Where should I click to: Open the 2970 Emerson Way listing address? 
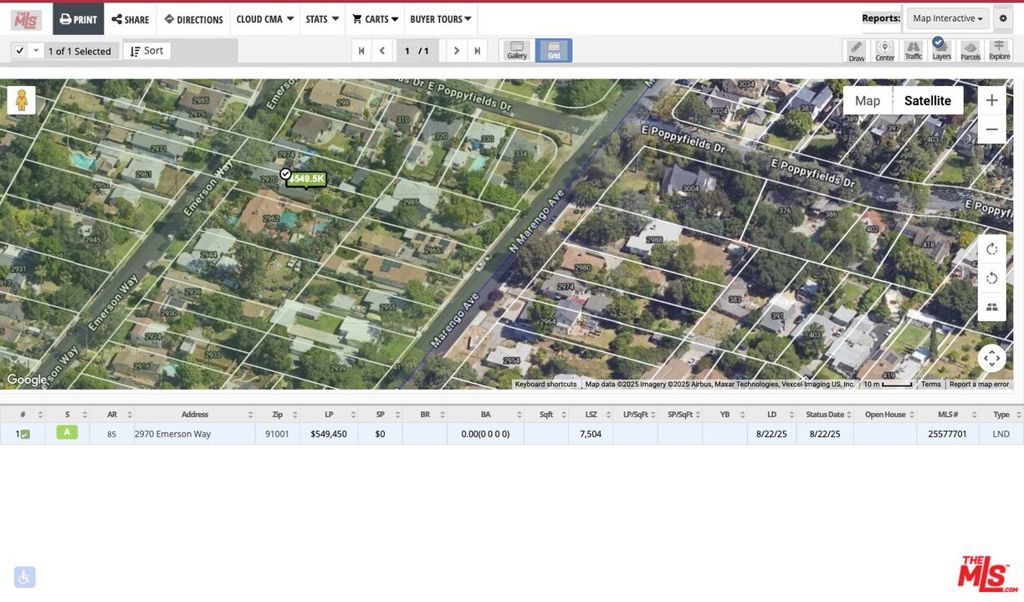173,434
